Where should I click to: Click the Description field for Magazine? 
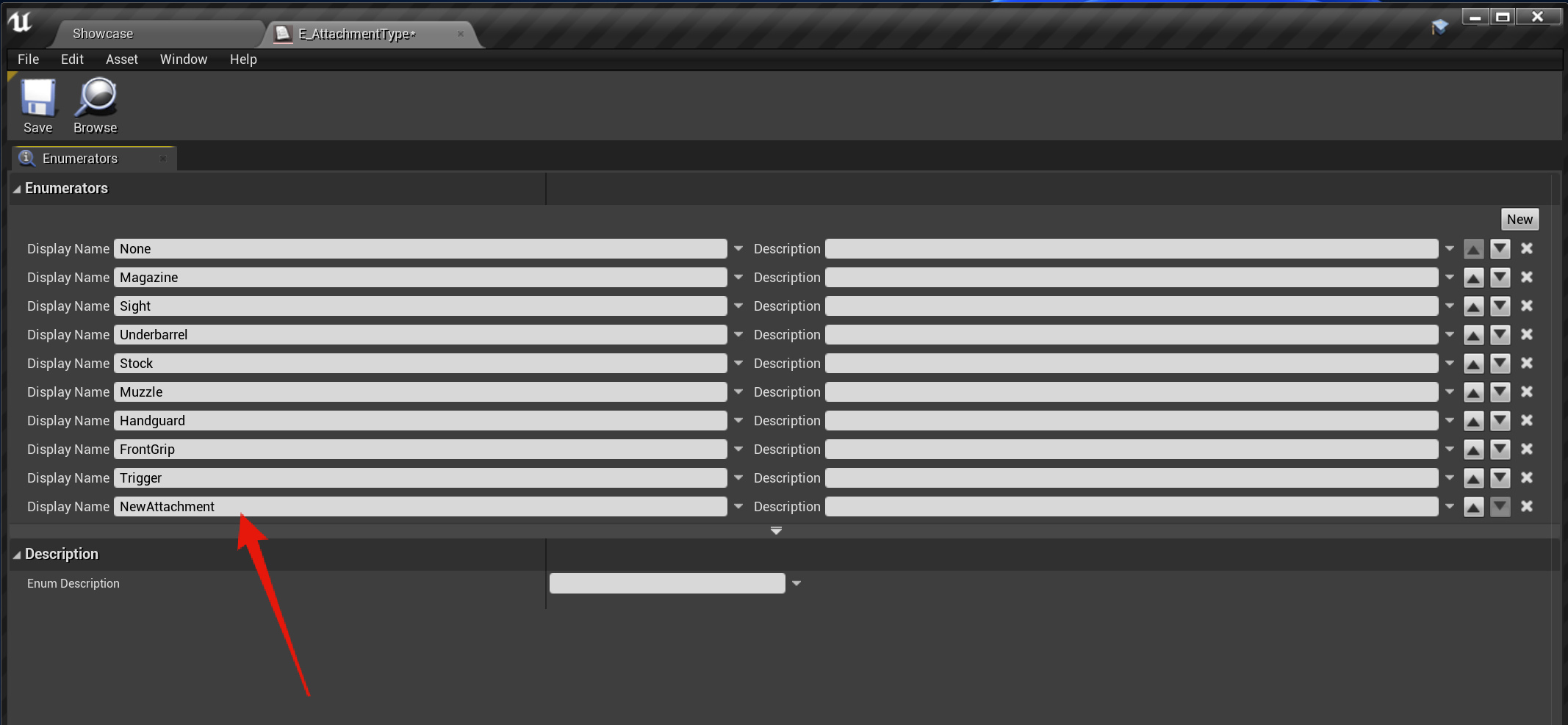(x=1132, y=278)
